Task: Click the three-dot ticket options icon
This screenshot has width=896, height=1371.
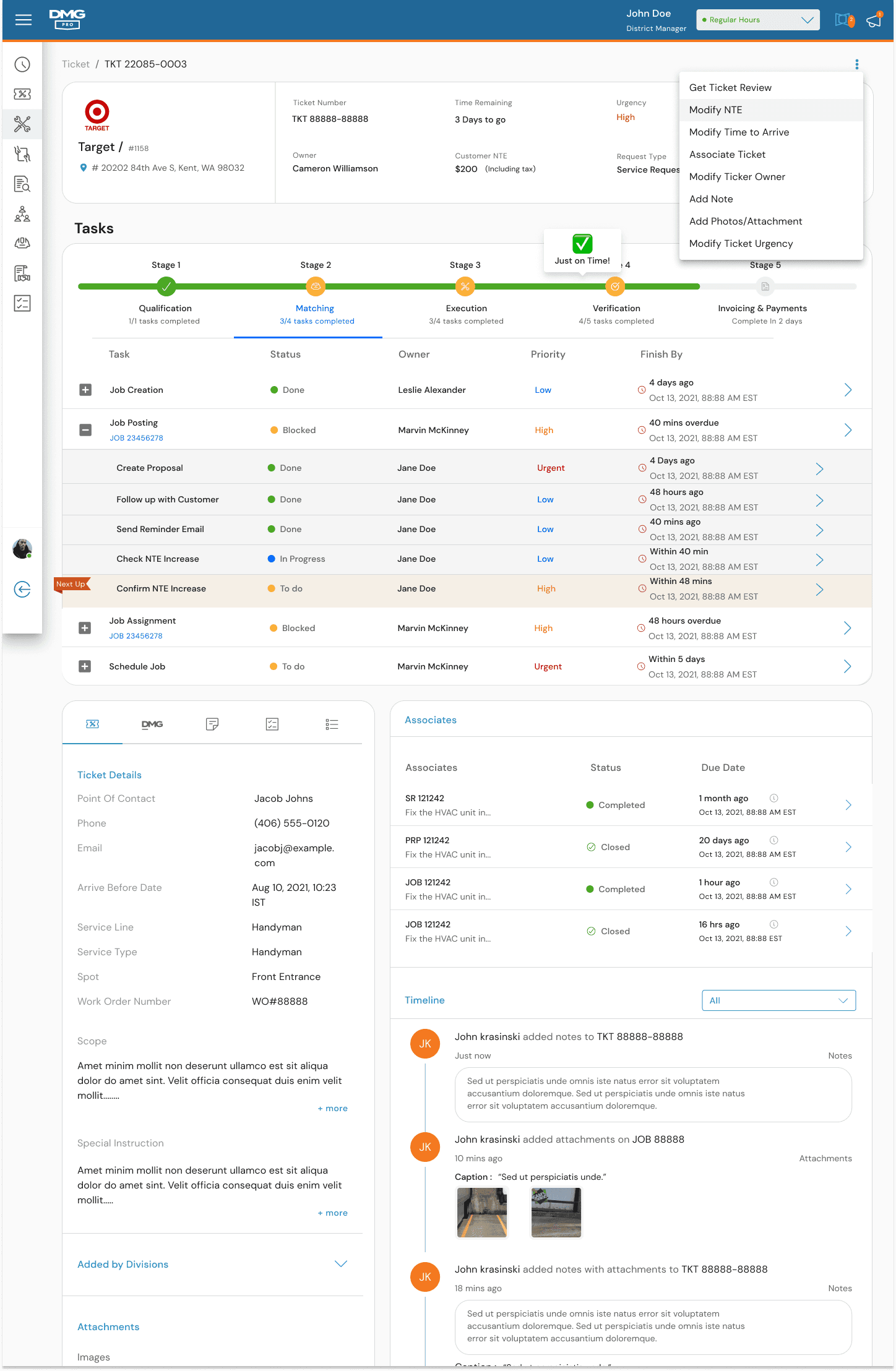Action: tap(857, 64)
